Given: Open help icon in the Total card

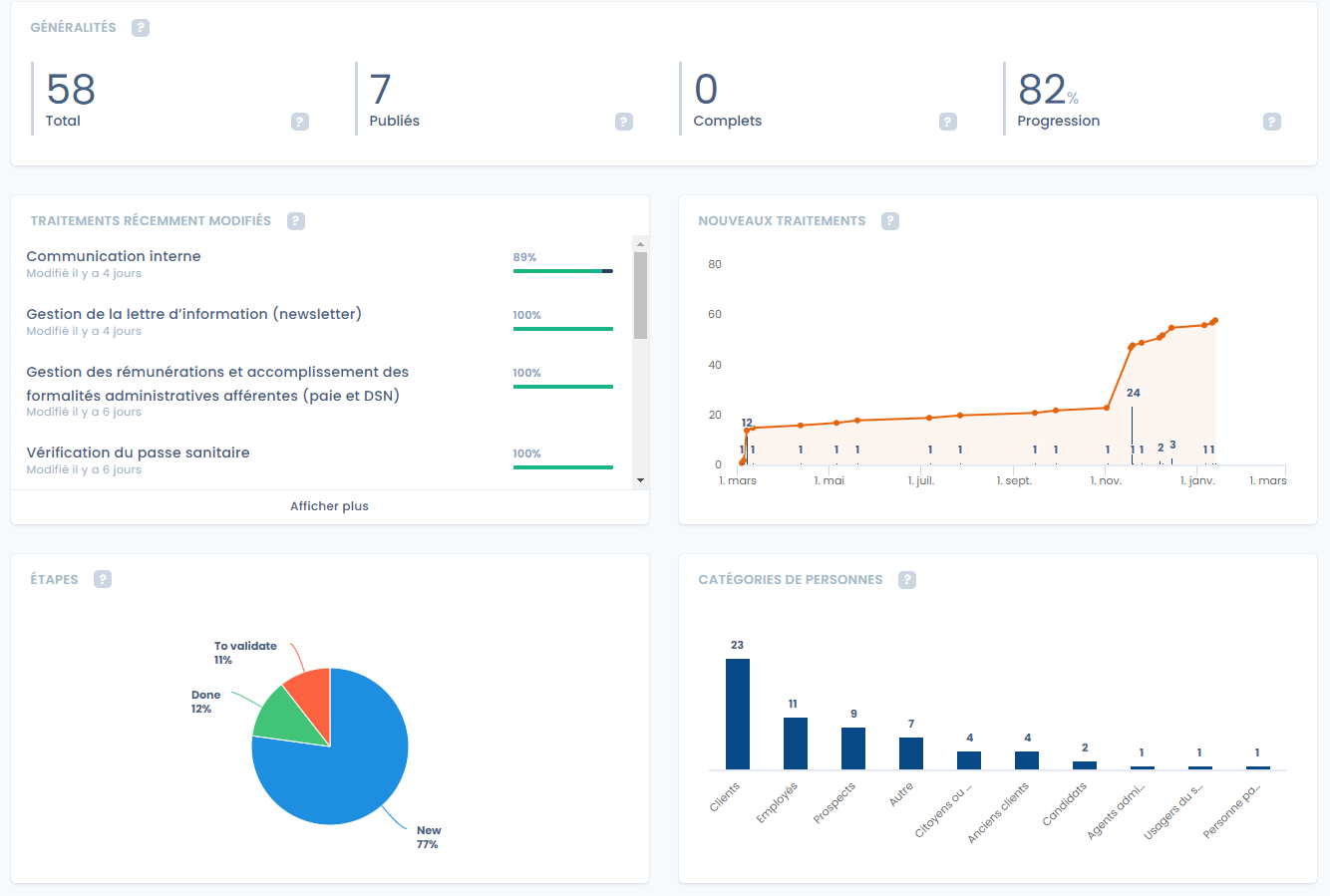Looking at the screenshot, I should click(x=300, y=122).
